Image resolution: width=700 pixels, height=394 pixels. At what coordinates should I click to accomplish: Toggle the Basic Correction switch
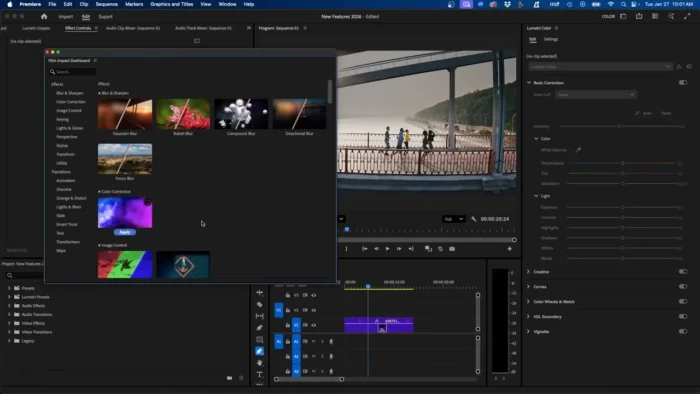pyautogui.click(x=683, y=83)
